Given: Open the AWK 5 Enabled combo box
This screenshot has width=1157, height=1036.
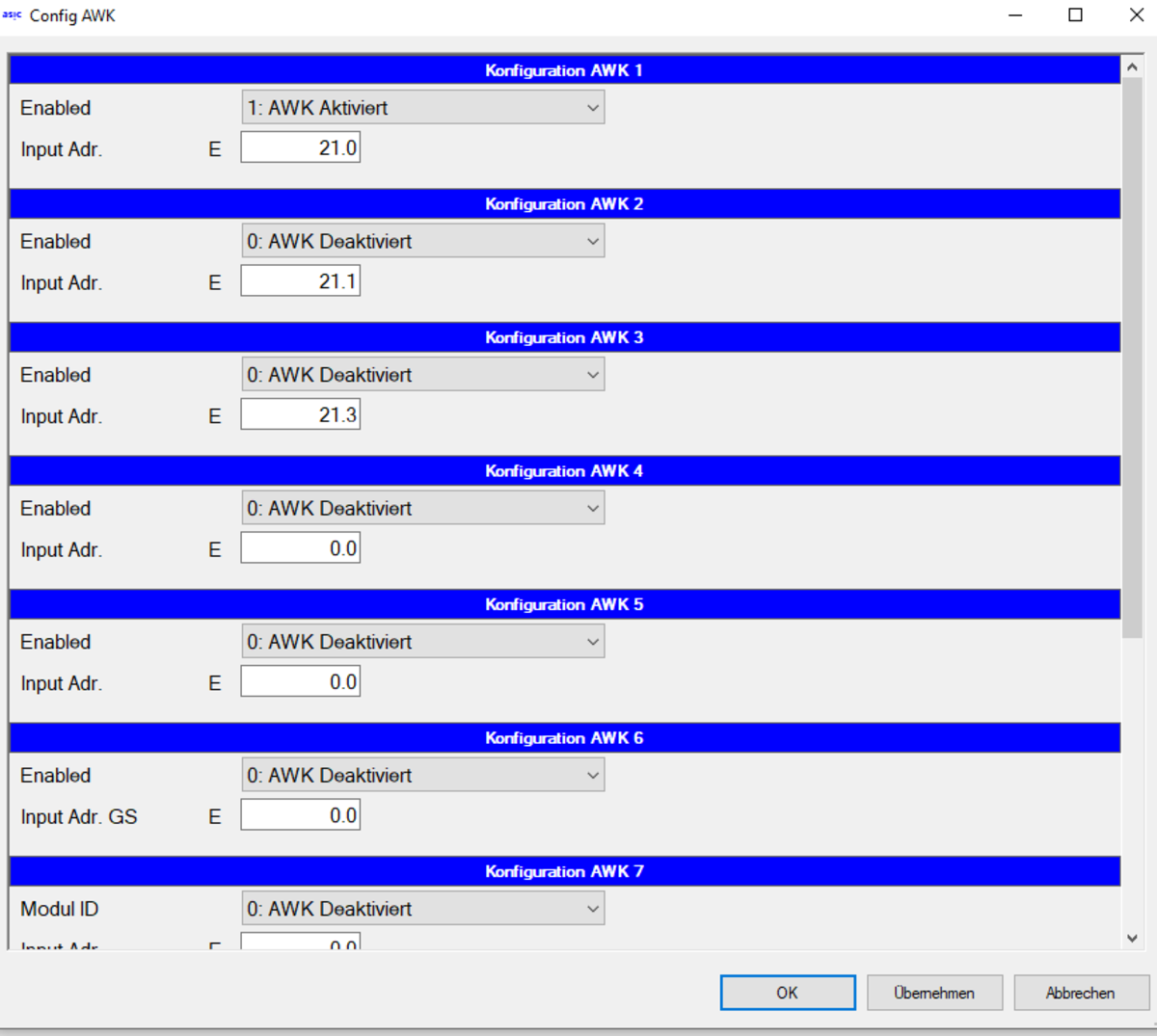Looking at the screenshot, I should 422,642.
